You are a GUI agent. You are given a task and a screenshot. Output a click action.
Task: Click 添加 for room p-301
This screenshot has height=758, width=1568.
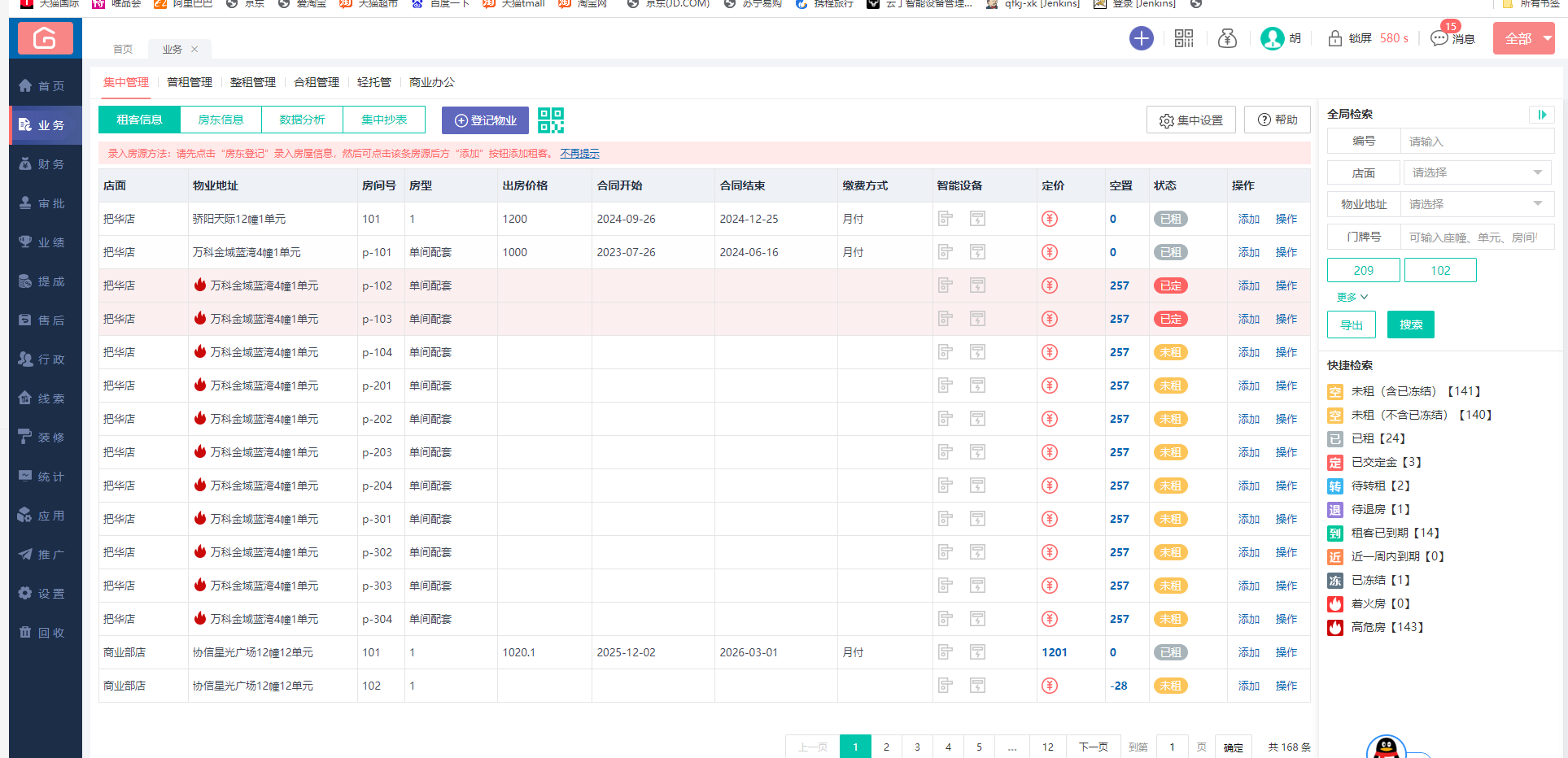pos(1249,519)
